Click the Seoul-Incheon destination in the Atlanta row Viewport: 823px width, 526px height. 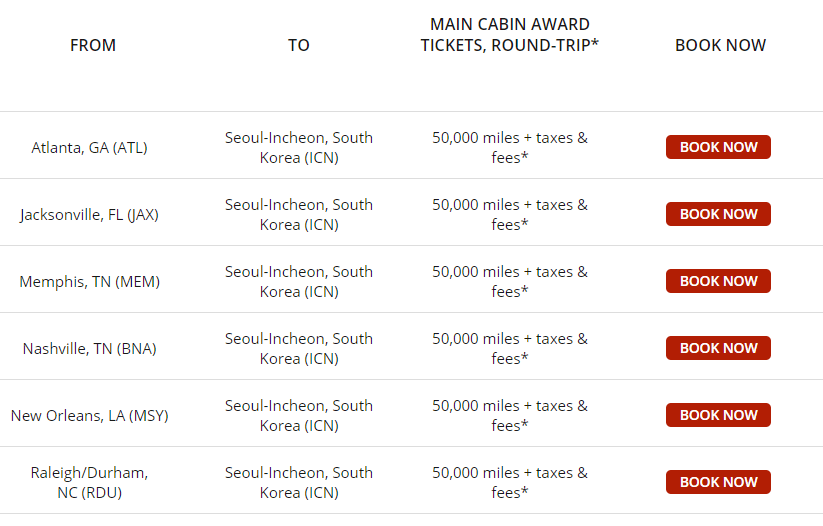click(299, 147)
